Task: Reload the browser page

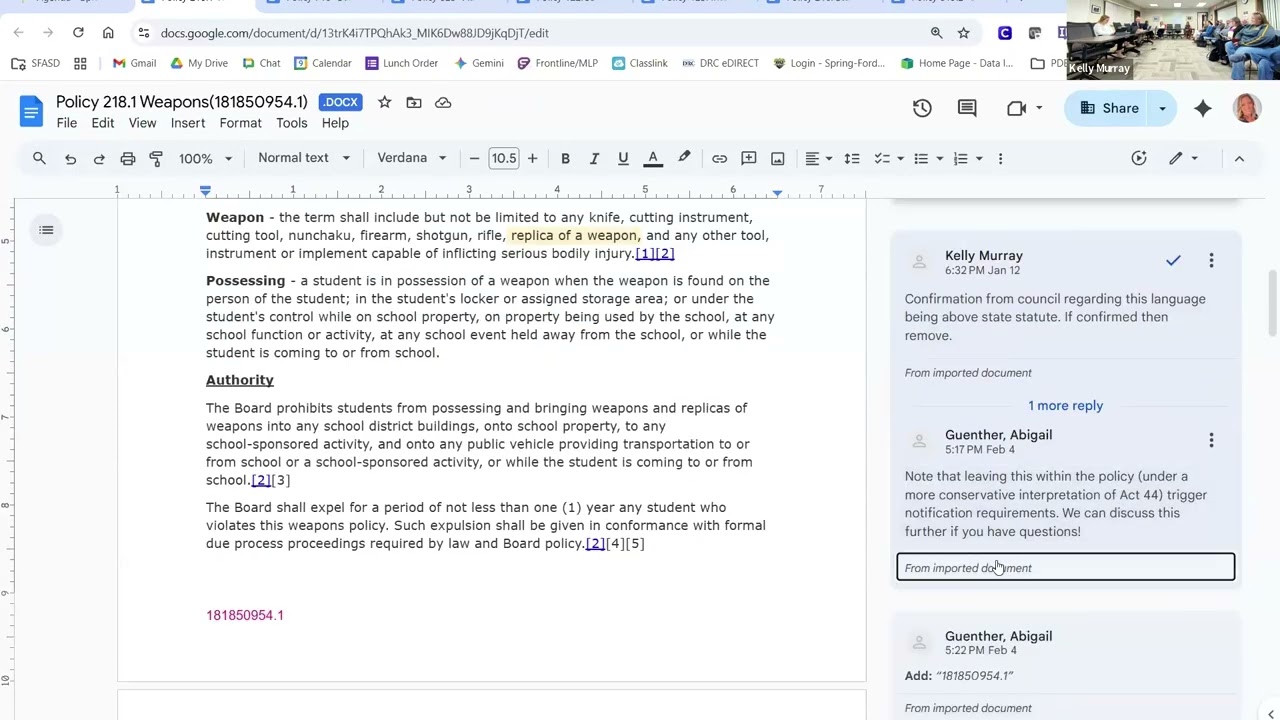Action: pyautogui.click(x=78, y=33)
